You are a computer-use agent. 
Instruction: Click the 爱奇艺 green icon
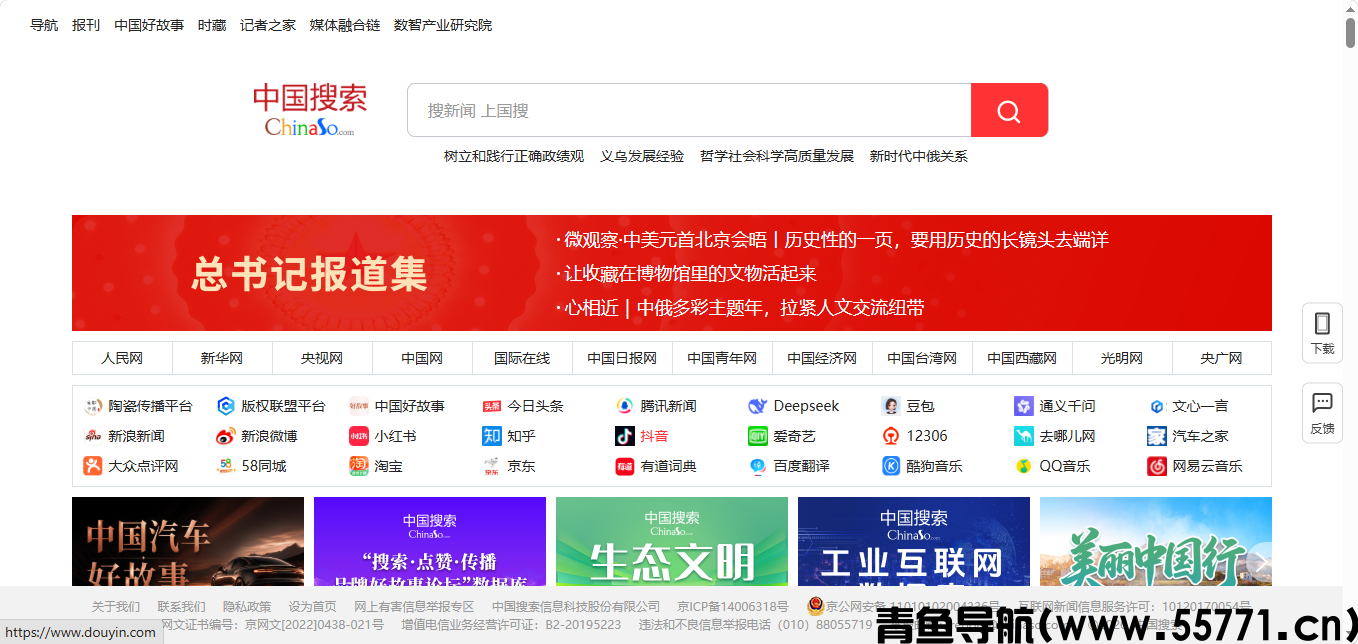click(x=758, y=436)
